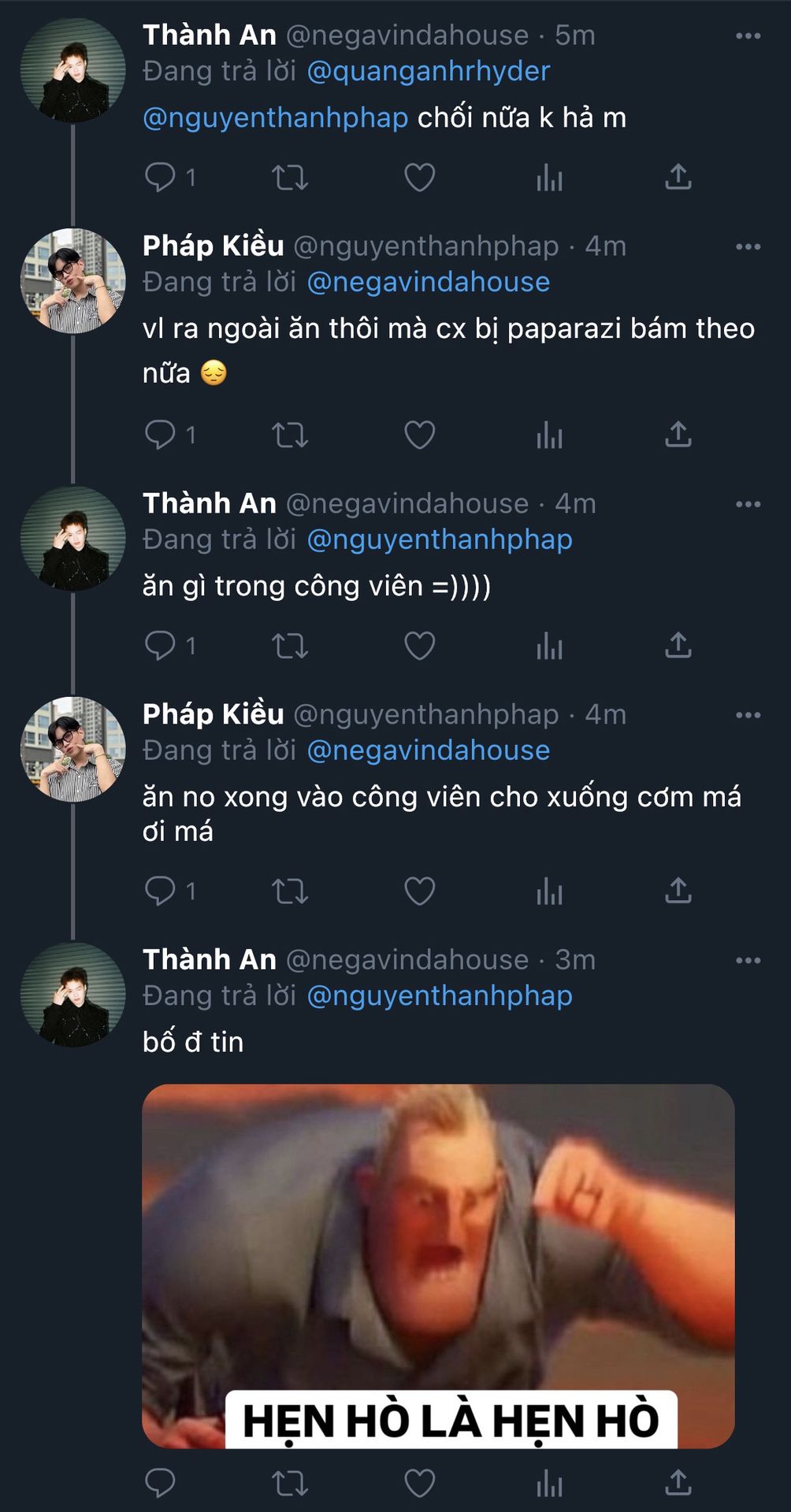Image resolution: width=791 pixels, height=1512 pixels.
Task: Open the @nguyenthanhphap mention in first tweet
Action: click(275, 118)
